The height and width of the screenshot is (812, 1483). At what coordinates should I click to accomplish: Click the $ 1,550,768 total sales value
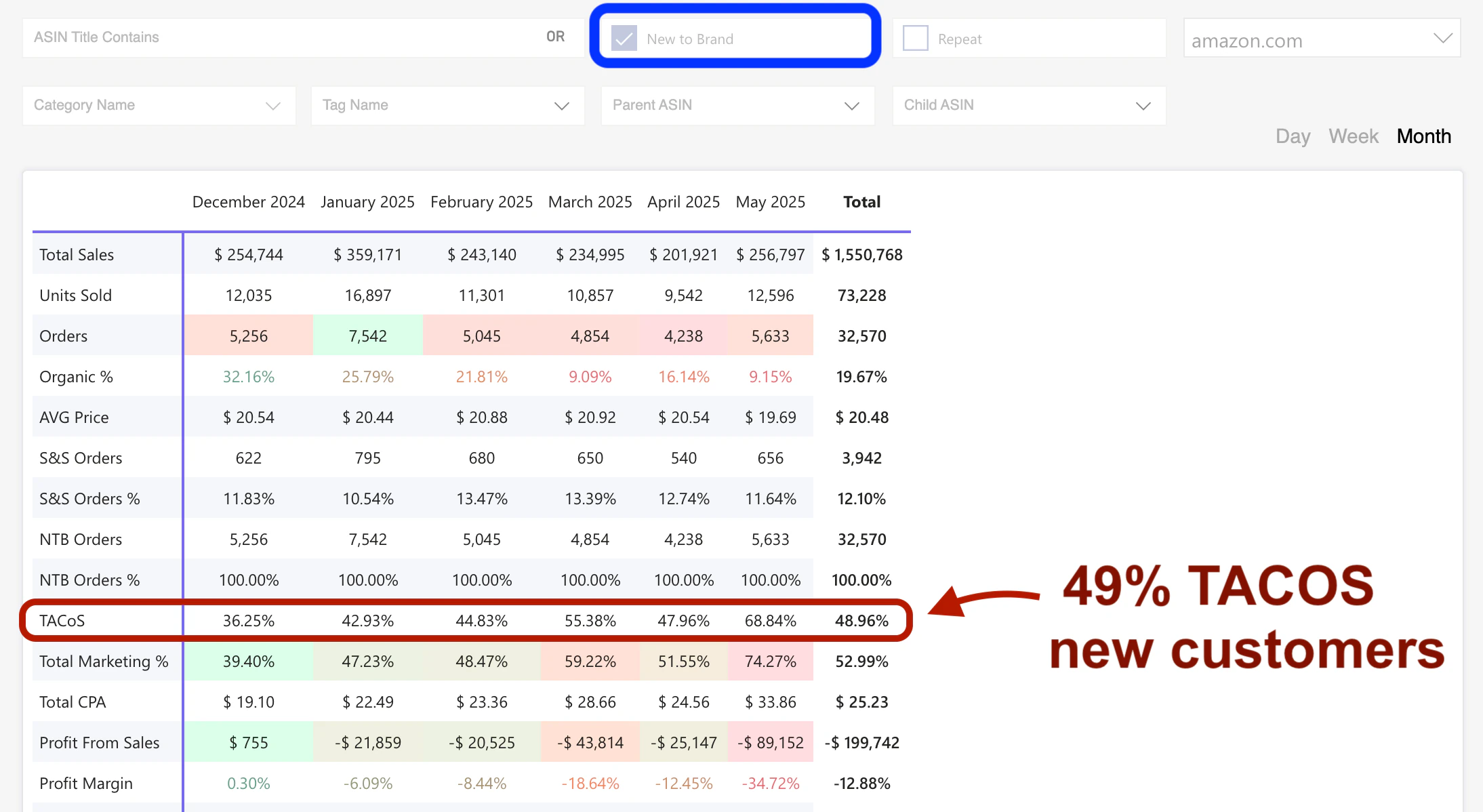click(861, 255)
